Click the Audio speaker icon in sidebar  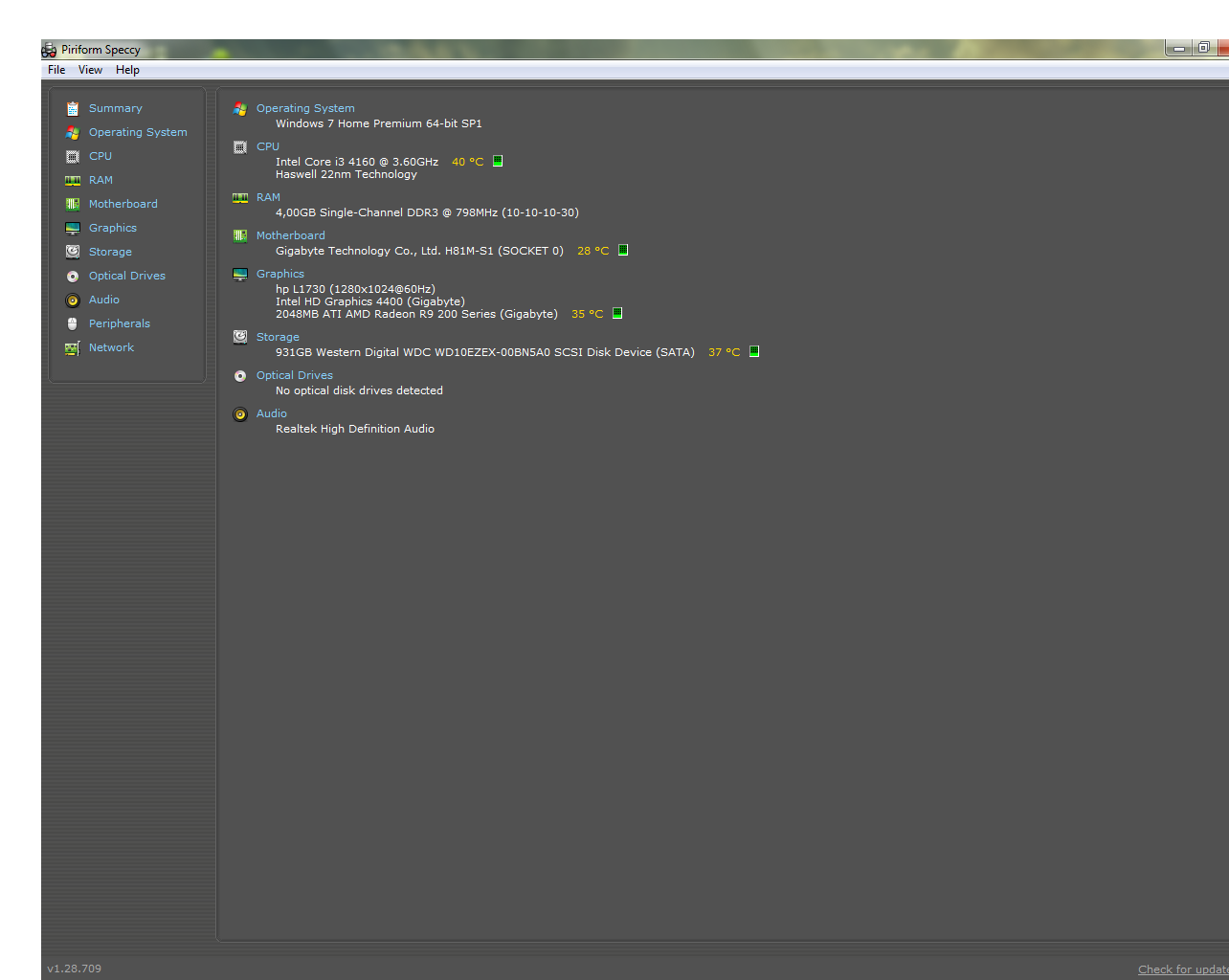[73, 300]
